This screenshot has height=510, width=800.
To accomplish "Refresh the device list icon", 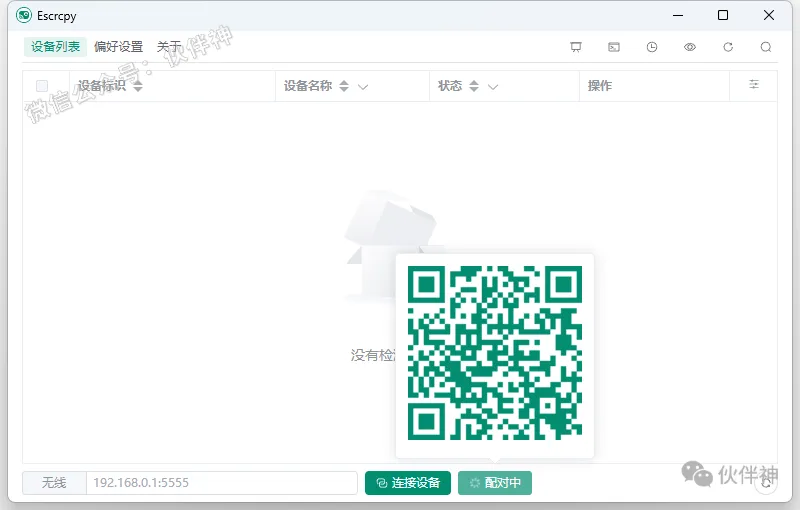I will (x=728, y=47).
